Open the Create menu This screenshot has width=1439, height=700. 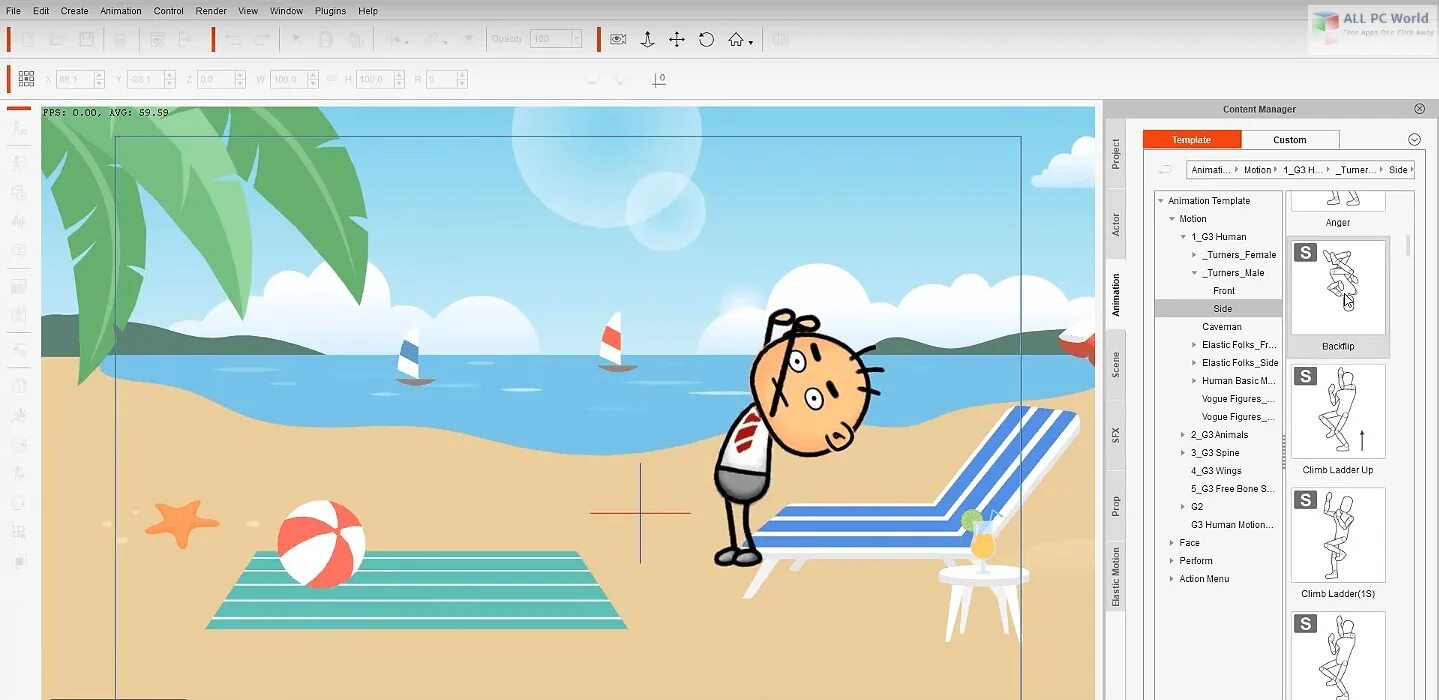74,11
